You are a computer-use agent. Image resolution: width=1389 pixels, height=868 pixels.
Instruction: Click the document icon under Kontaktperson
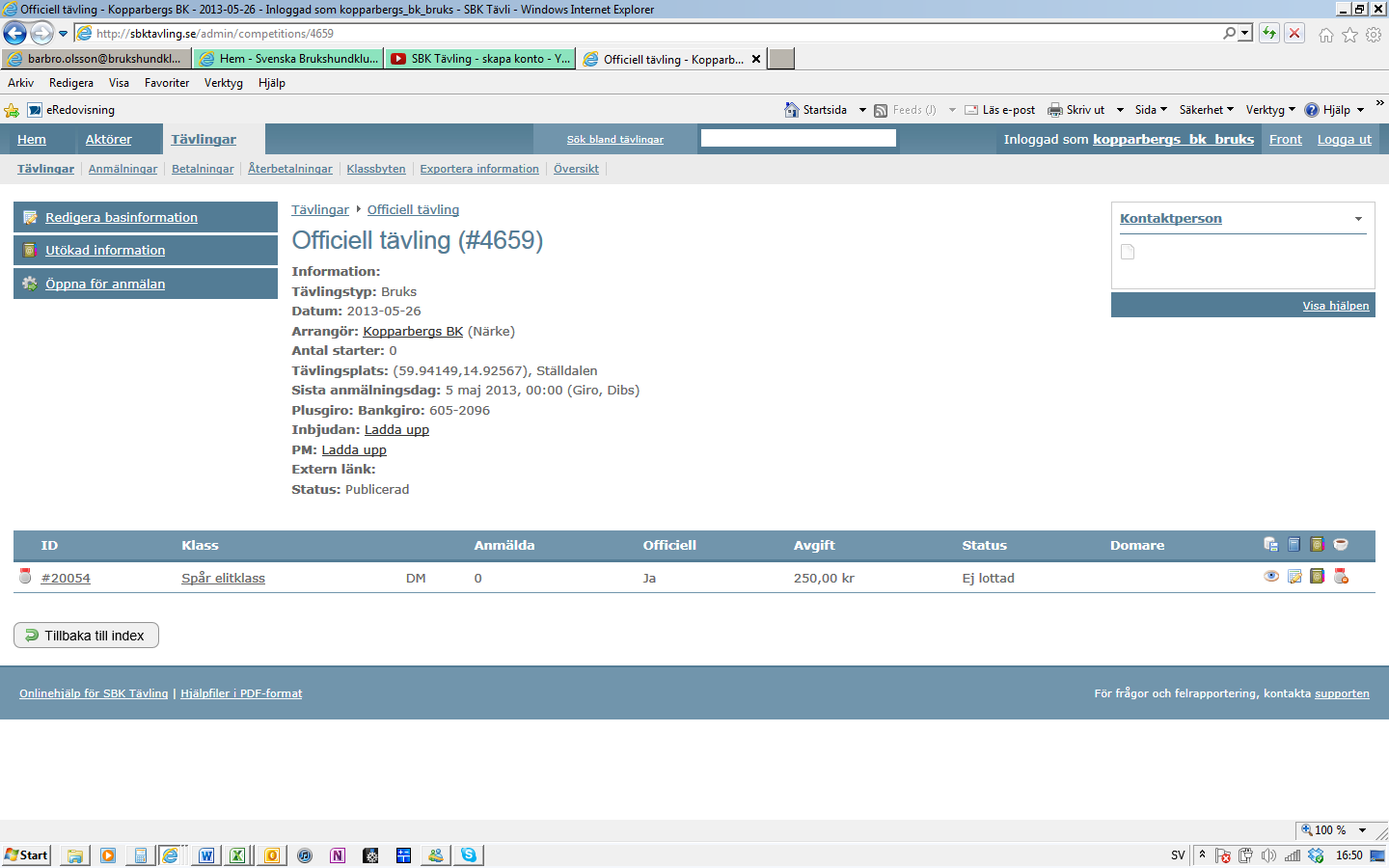[x=1128, y=252]
